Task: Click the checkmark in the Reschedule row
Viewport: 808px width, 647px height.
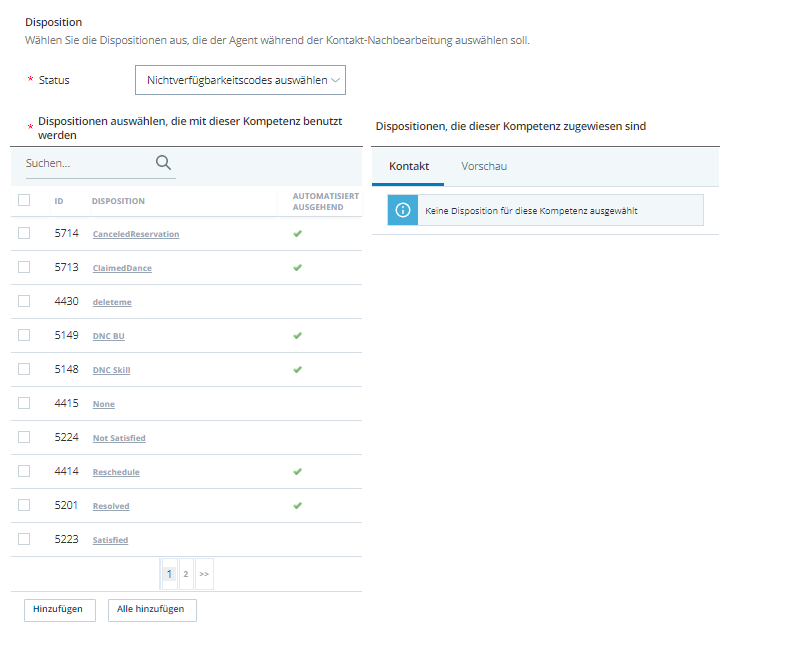Action: [x=297, y=472]
